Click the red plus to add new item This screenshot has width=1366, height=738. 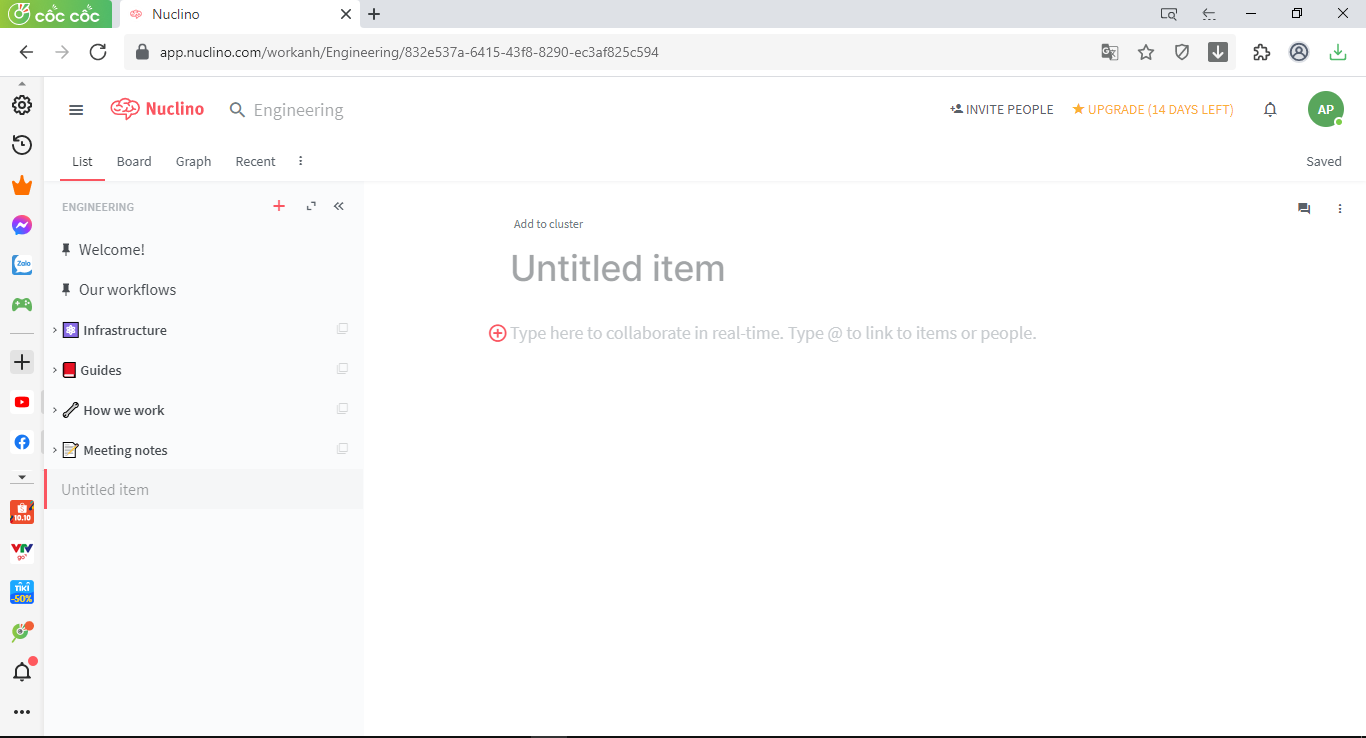(x=279, y=206)
